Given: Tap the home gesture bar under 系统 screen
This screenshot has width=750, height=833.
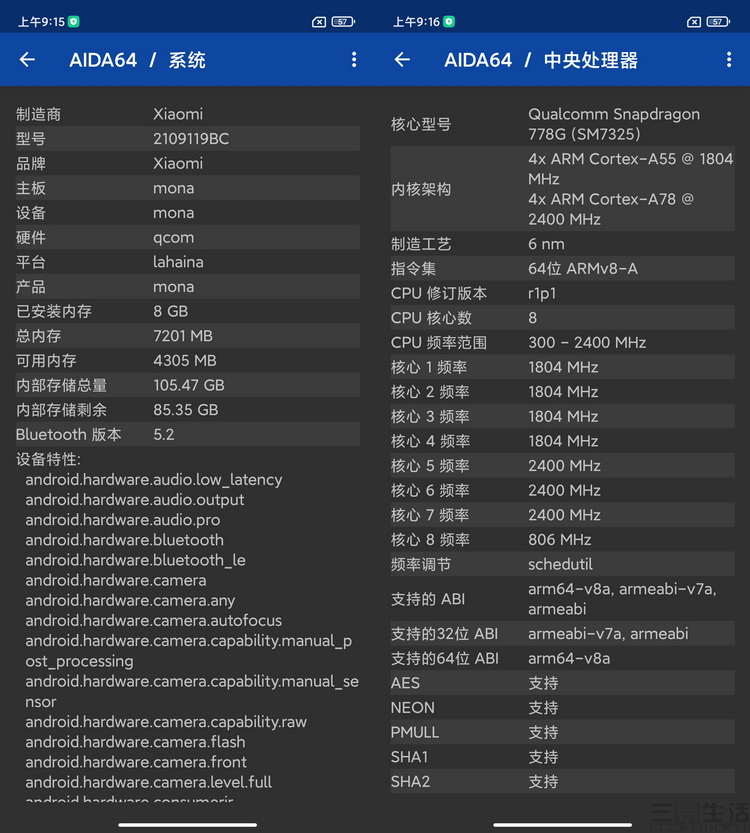Looking at the screenshot, I should 188,825.
